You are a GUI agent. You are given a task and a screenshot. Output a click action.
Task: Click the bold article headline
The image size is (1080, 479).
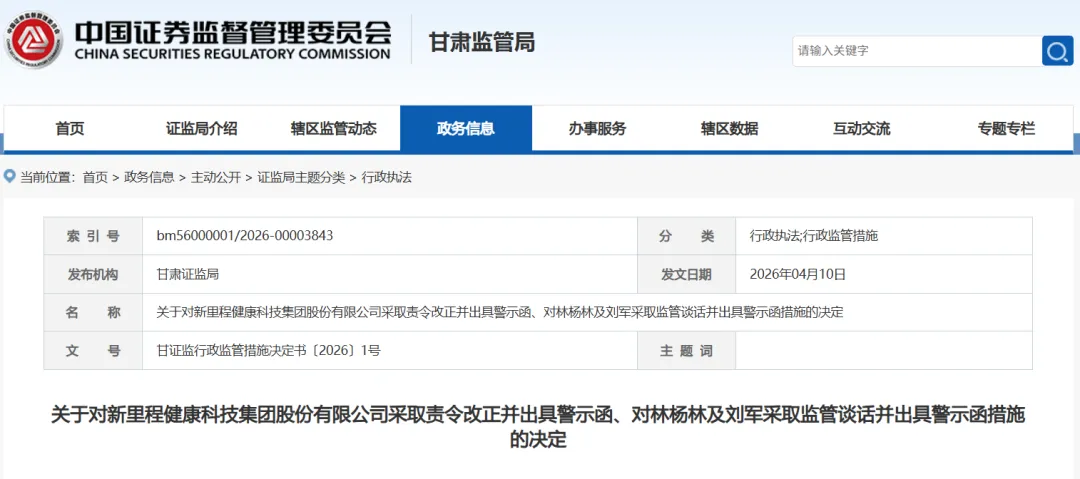pos(538,427)
